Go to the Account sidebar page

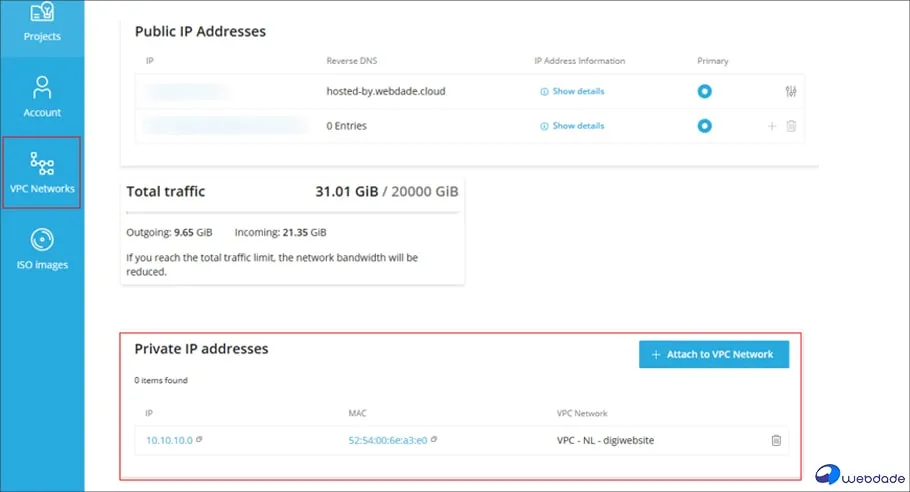coord(42,96)
